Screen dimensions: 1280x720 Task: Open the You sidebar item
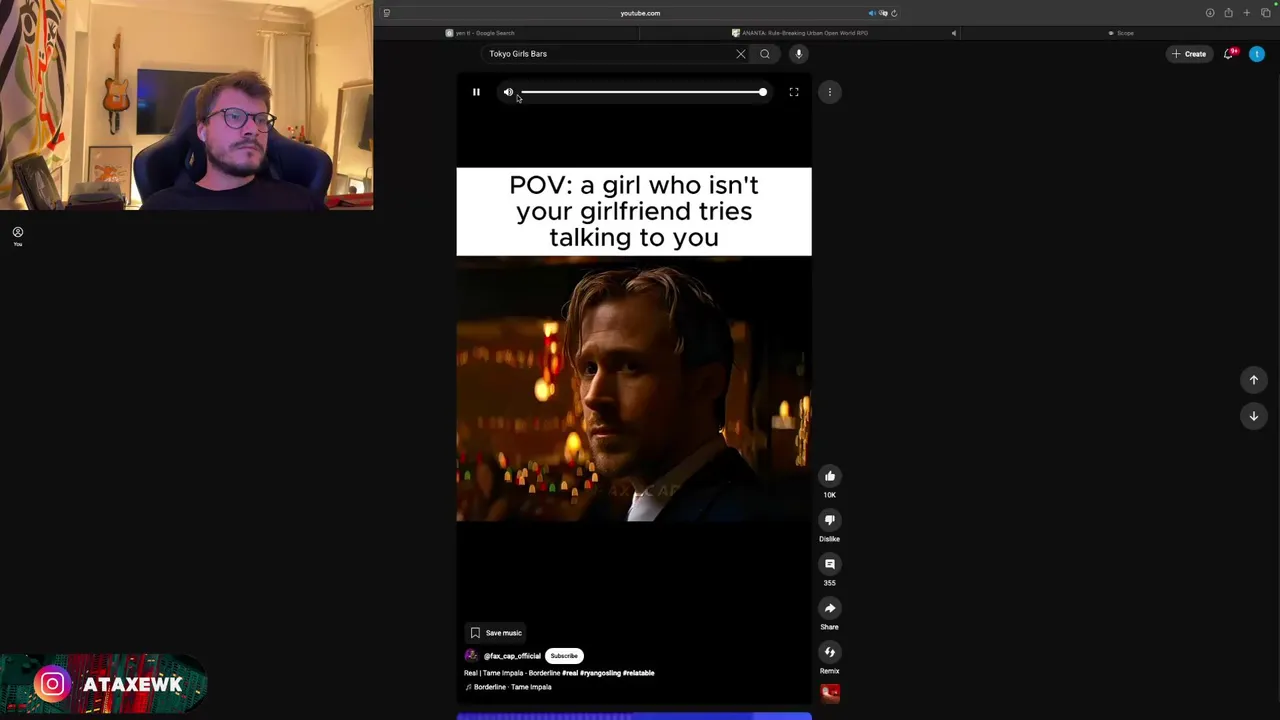18,236
